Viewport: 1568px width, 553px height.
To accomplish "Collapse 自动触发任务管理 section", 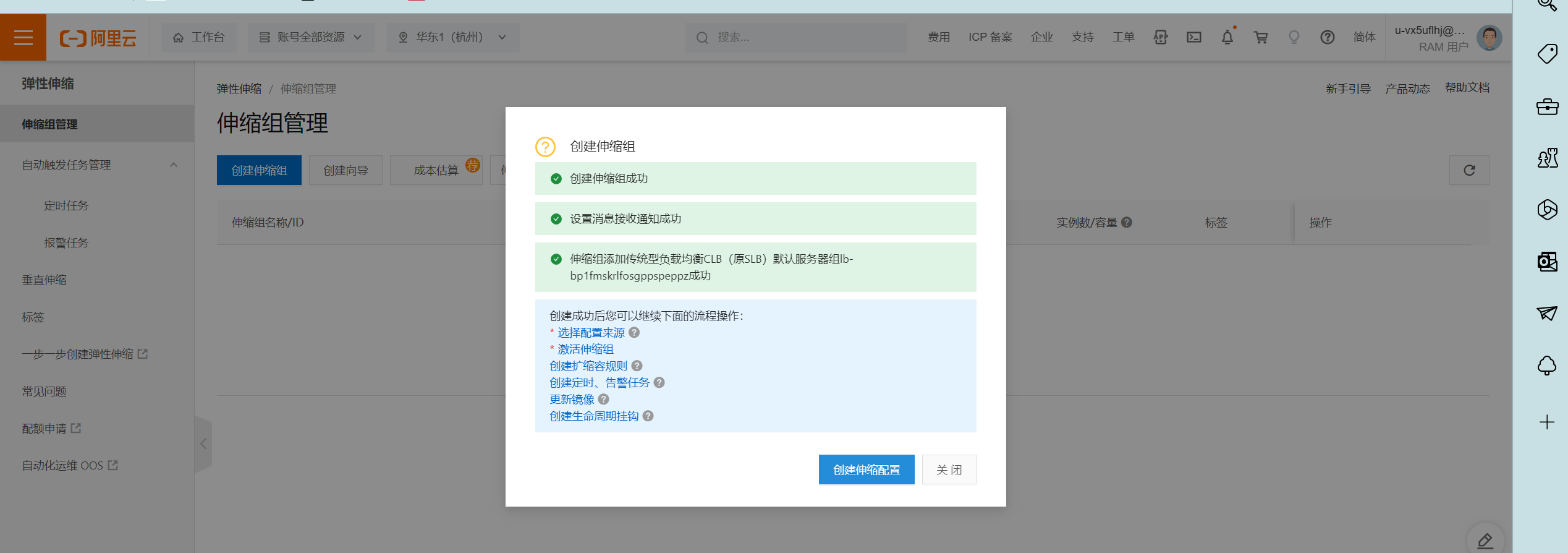I will tap(174, 165).
